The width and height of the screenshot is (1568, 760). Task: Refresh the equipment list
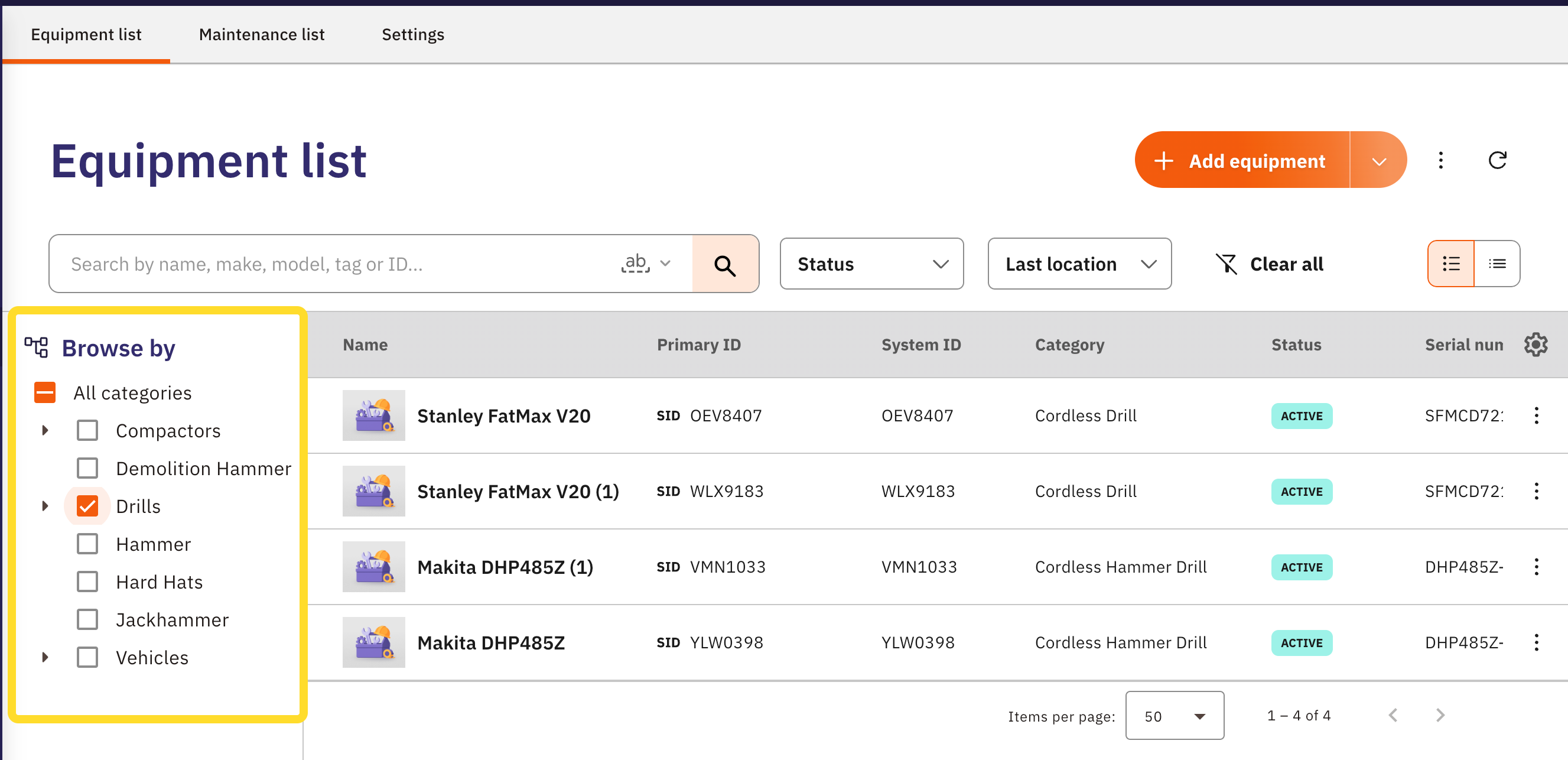(x=1497, y=161)
